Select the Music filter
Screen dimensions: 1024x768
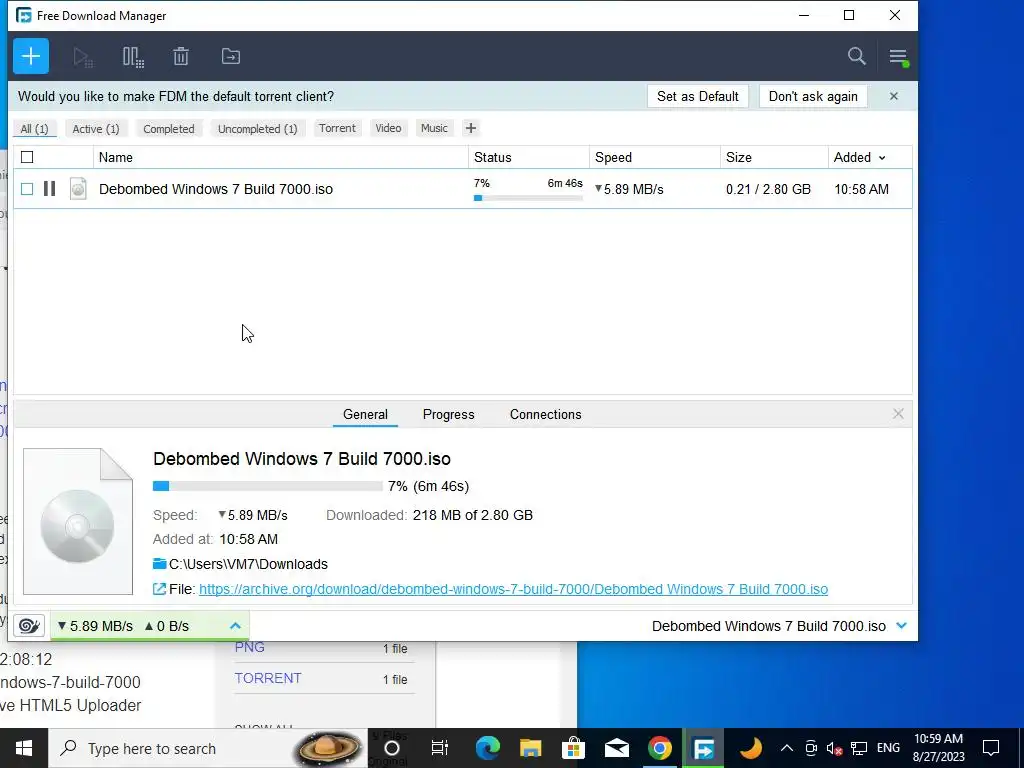434,128
